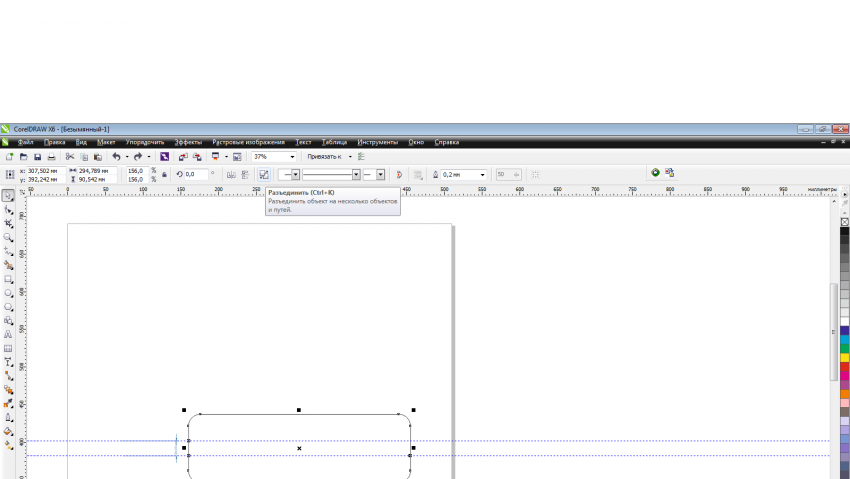This screenshot has width=850, height=479.
Task: Open the Привязать к snap dropdown
Action: (350, 157)
